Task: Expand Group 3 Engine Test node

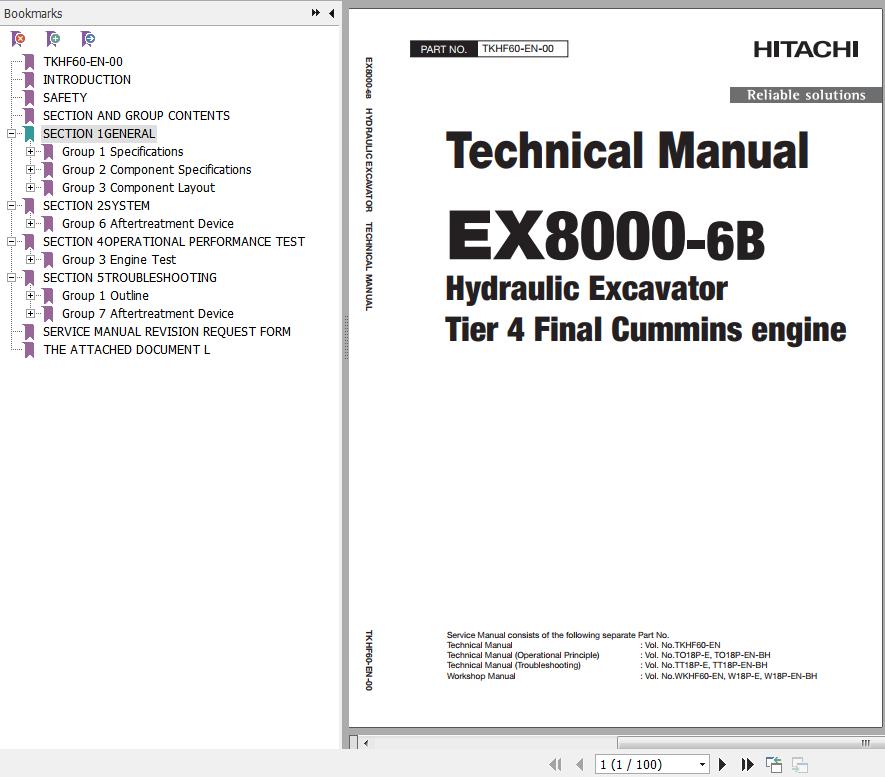Action: pyautogui.click(x=30, y=260)
